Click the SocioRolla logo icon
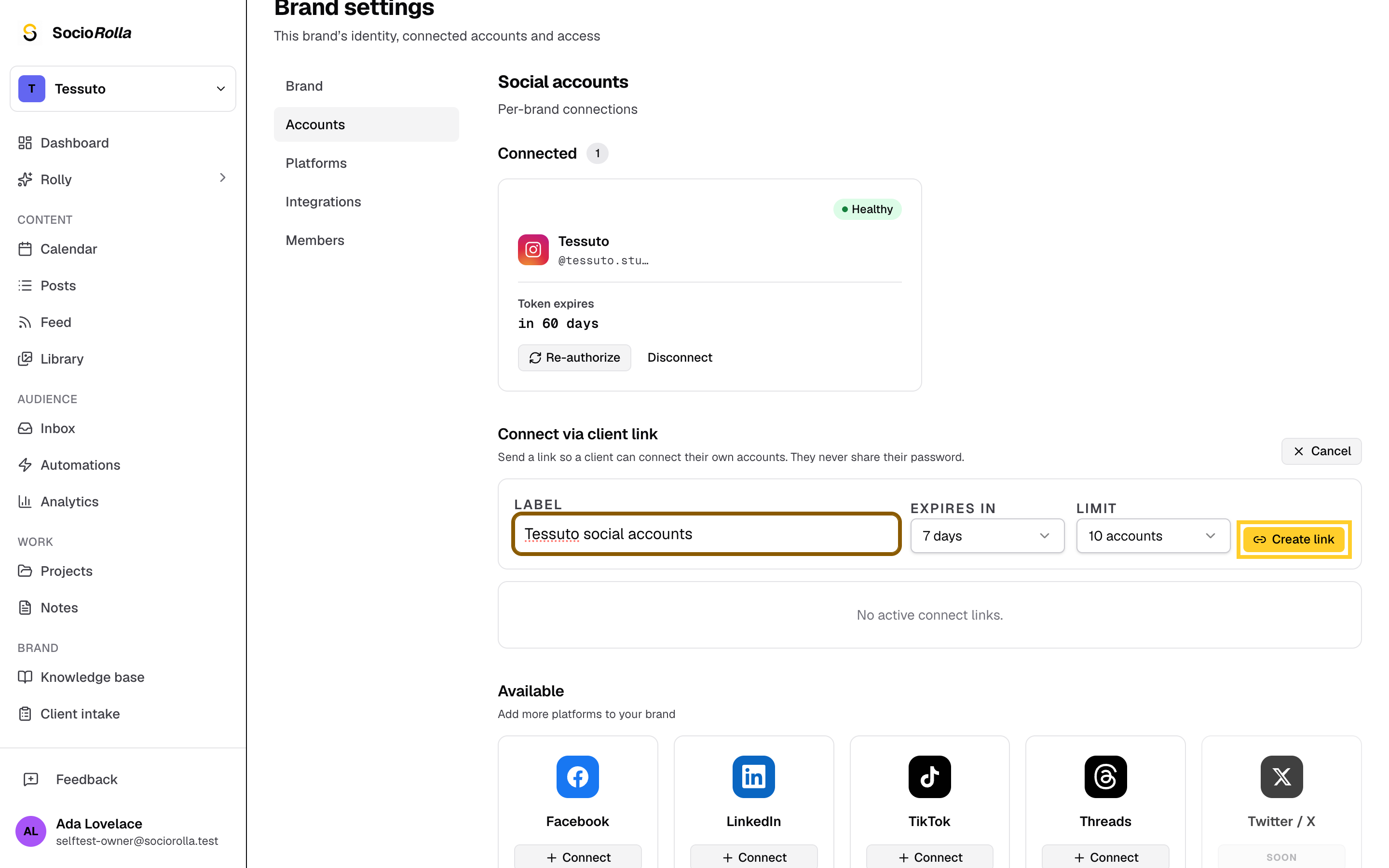The height and width of the screenshot is (868, 1389). tap(30, 33)
